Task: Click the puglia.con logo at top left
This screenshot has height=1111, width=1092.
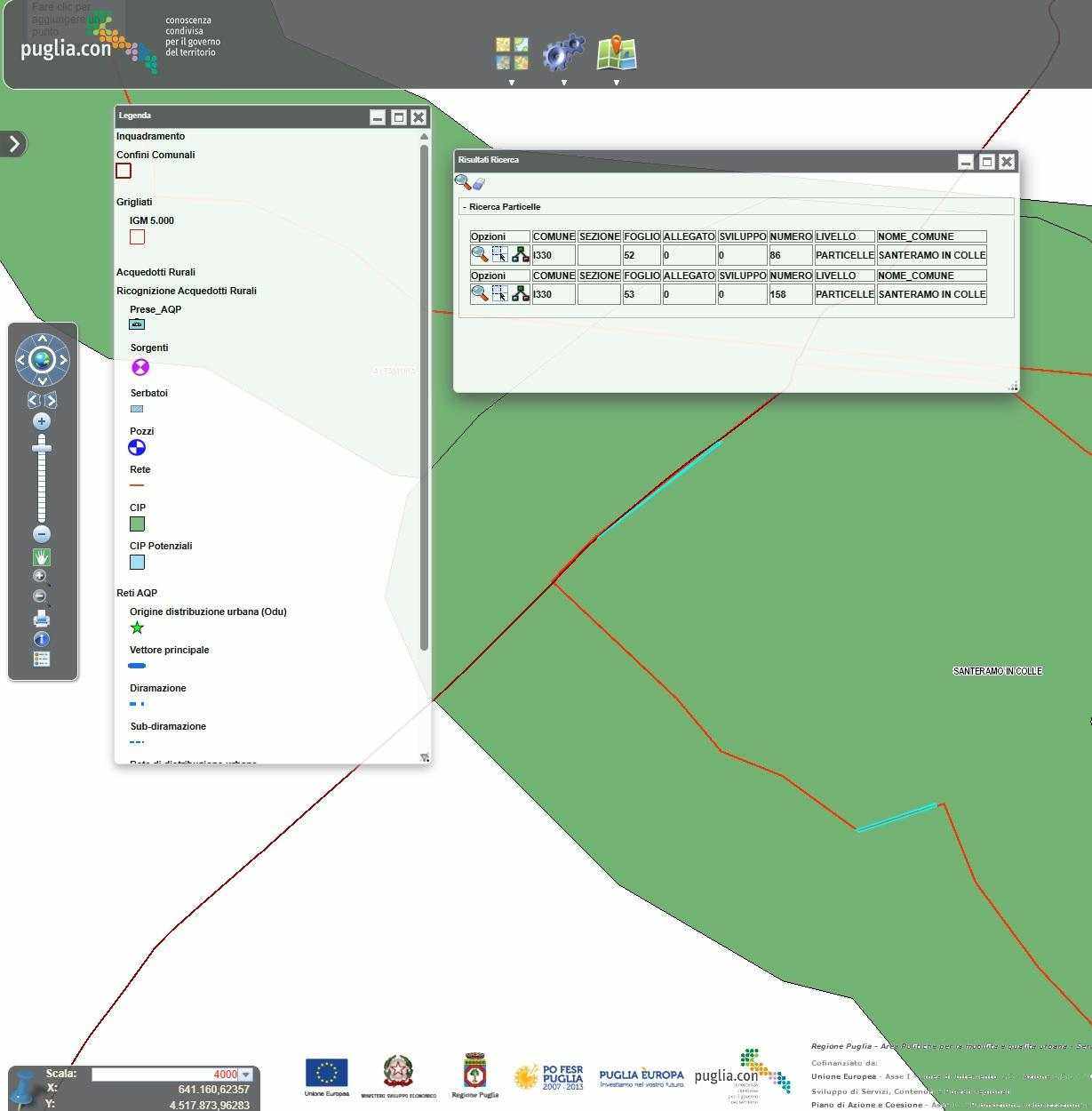Action: coord(89,43)
